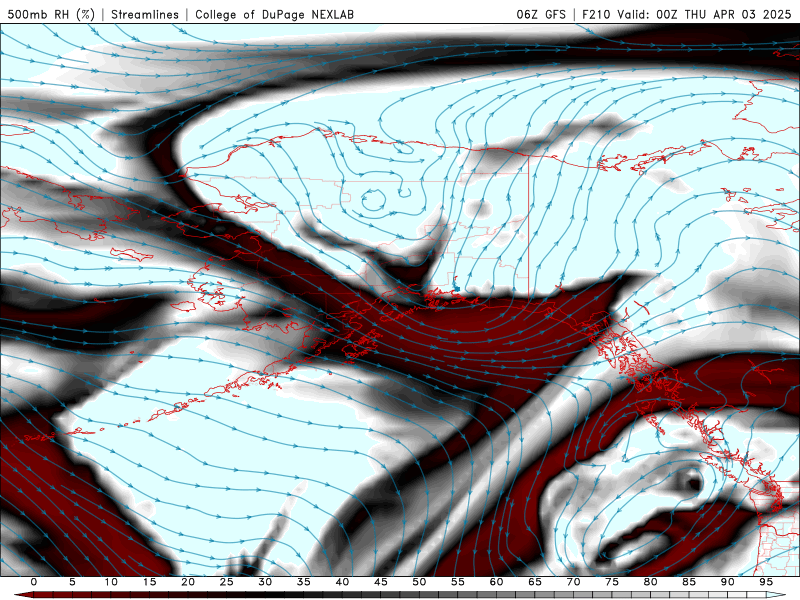Click the "Streamlines" label in header
Viewport: 800px width, 600px height.
tap(145, 14)
